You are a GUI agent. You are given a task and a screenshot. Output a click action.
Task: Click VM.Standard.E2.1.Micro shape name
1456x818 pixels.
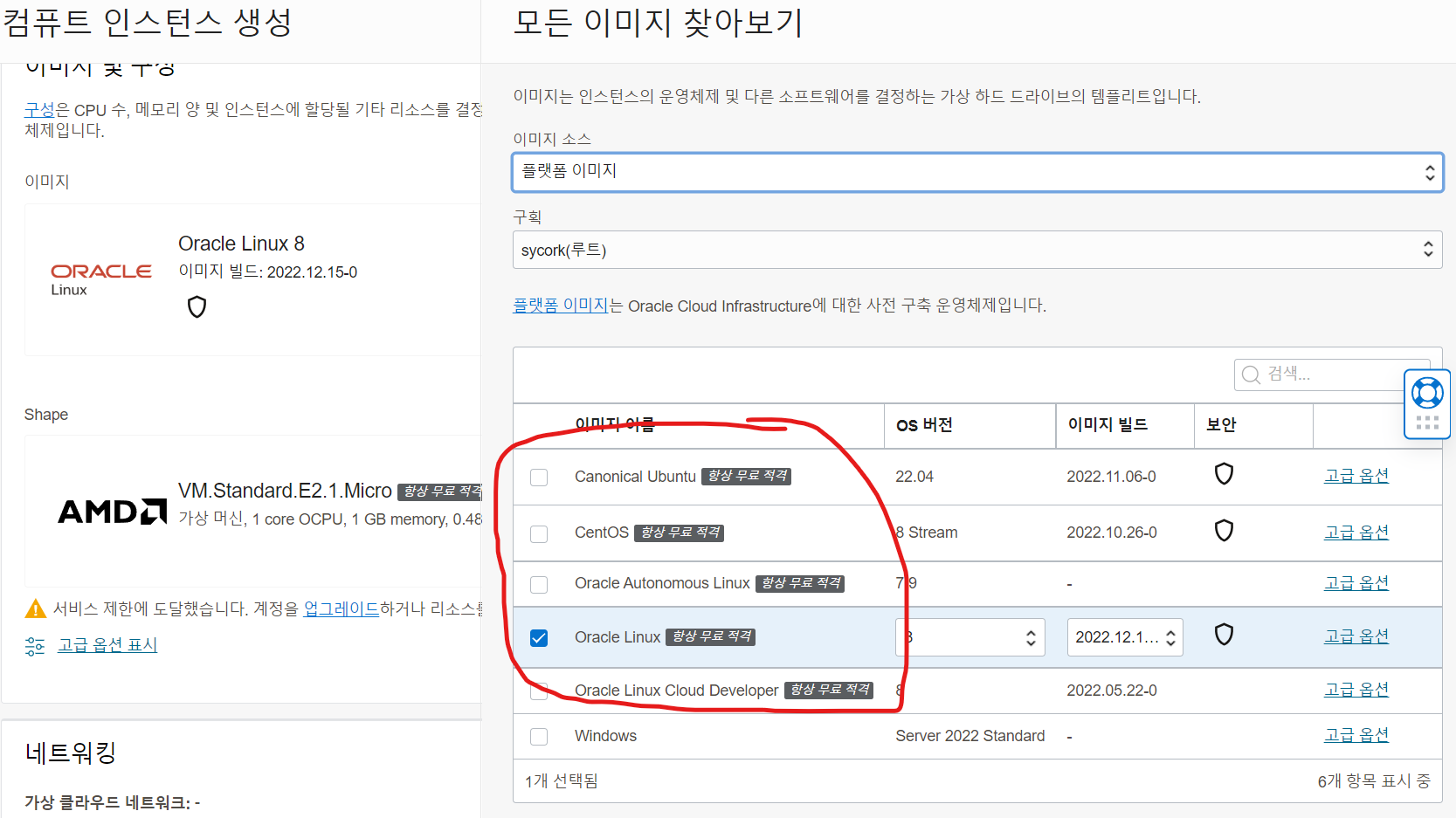(x=285, y=491)
